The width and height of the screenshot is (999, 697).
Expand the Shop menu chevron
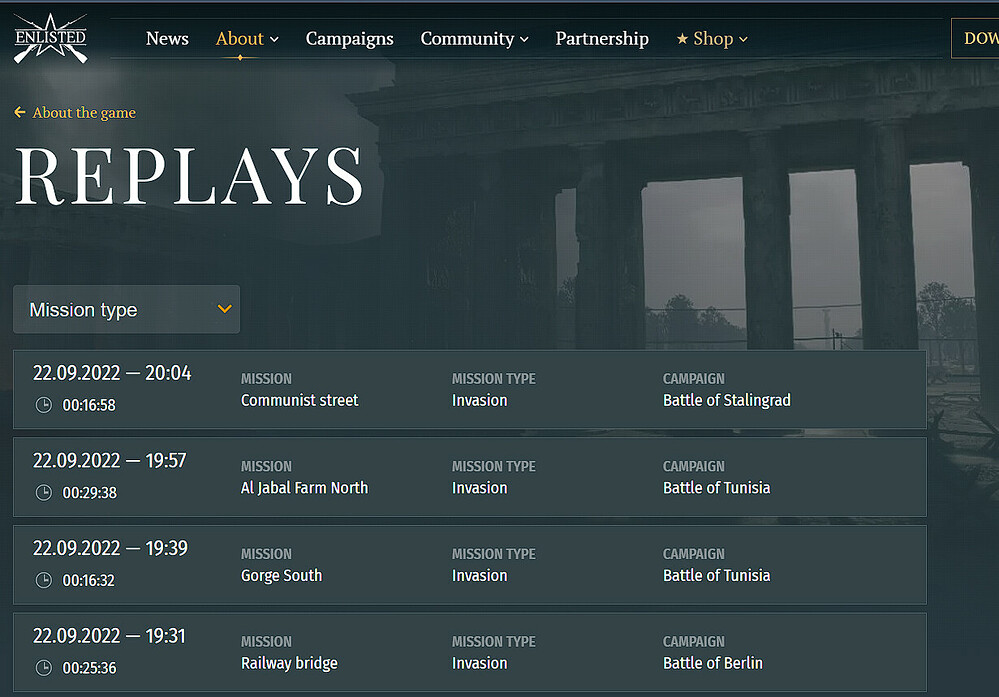point(743,40)
